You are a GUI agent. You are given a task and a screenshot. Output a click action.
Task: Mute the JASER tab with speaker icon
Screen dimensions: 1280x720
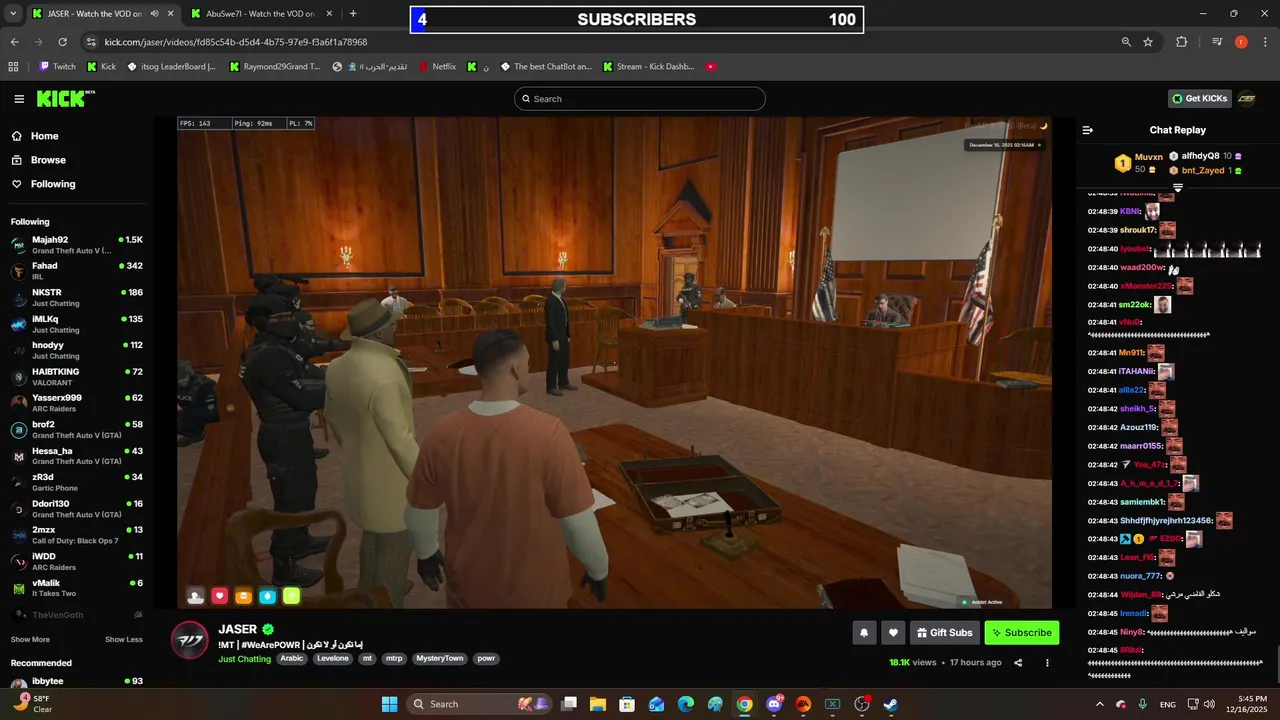155,14
